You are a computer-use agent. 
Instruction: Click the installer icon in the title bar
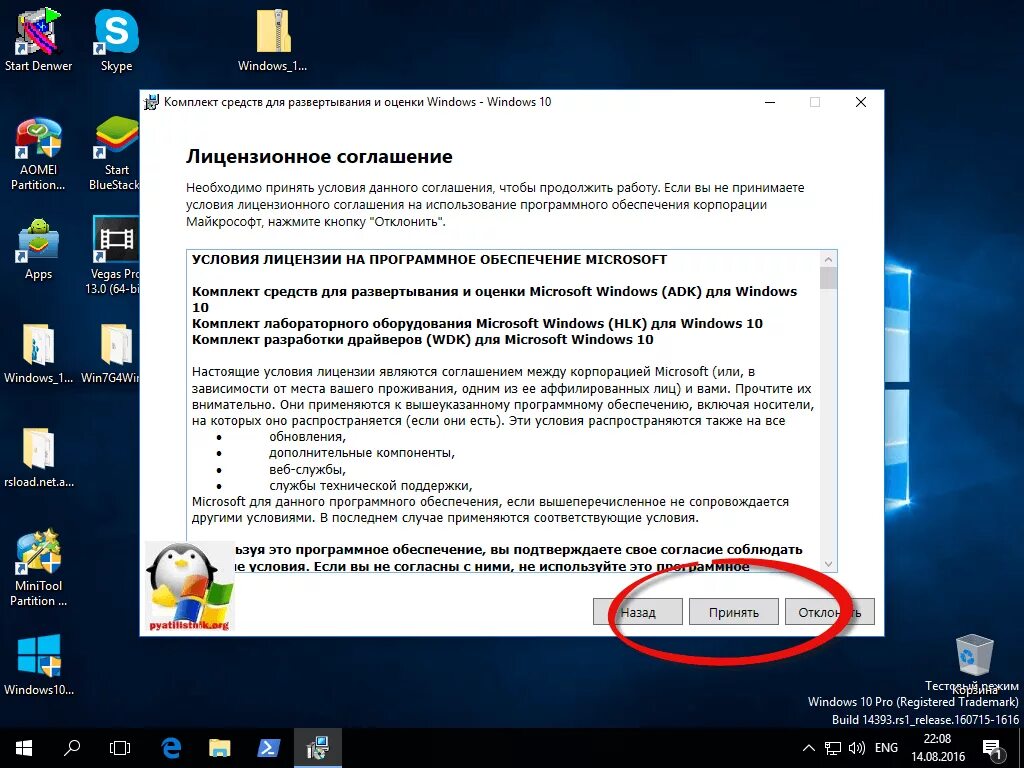(x=152, y=102)
